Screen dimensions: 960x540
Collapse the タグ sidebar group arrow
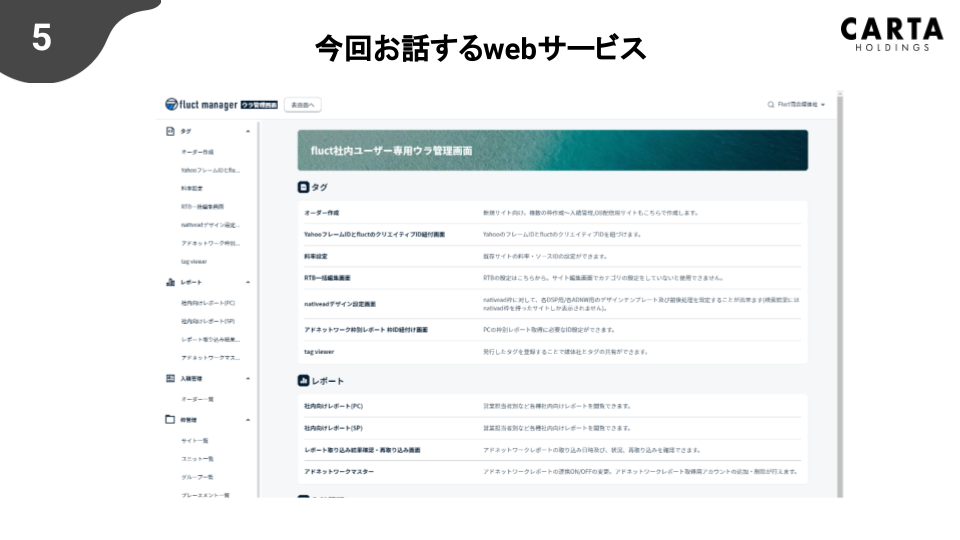click(248, 131)
